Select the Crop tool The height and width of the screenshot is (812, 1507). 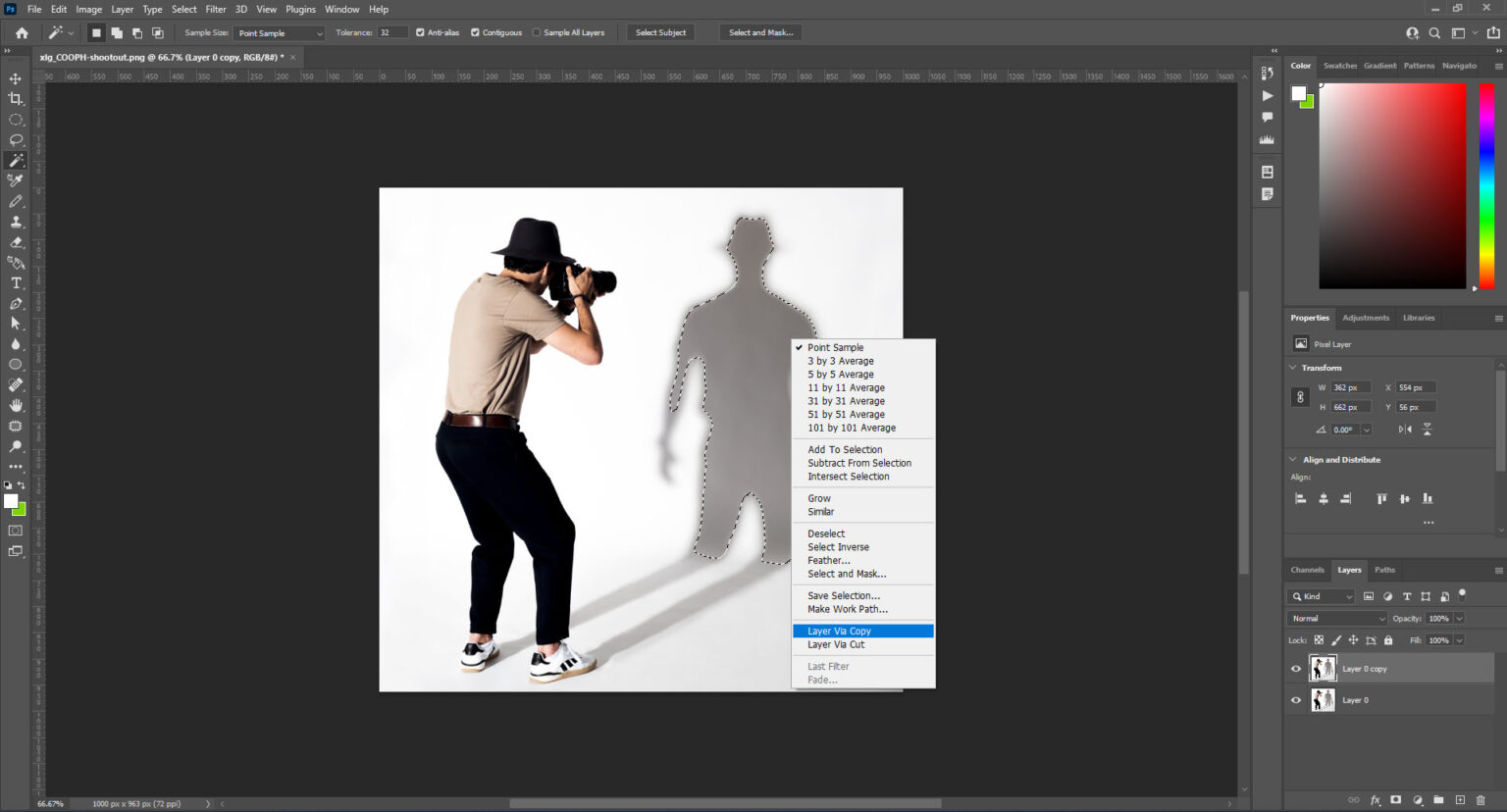[16, 98]
